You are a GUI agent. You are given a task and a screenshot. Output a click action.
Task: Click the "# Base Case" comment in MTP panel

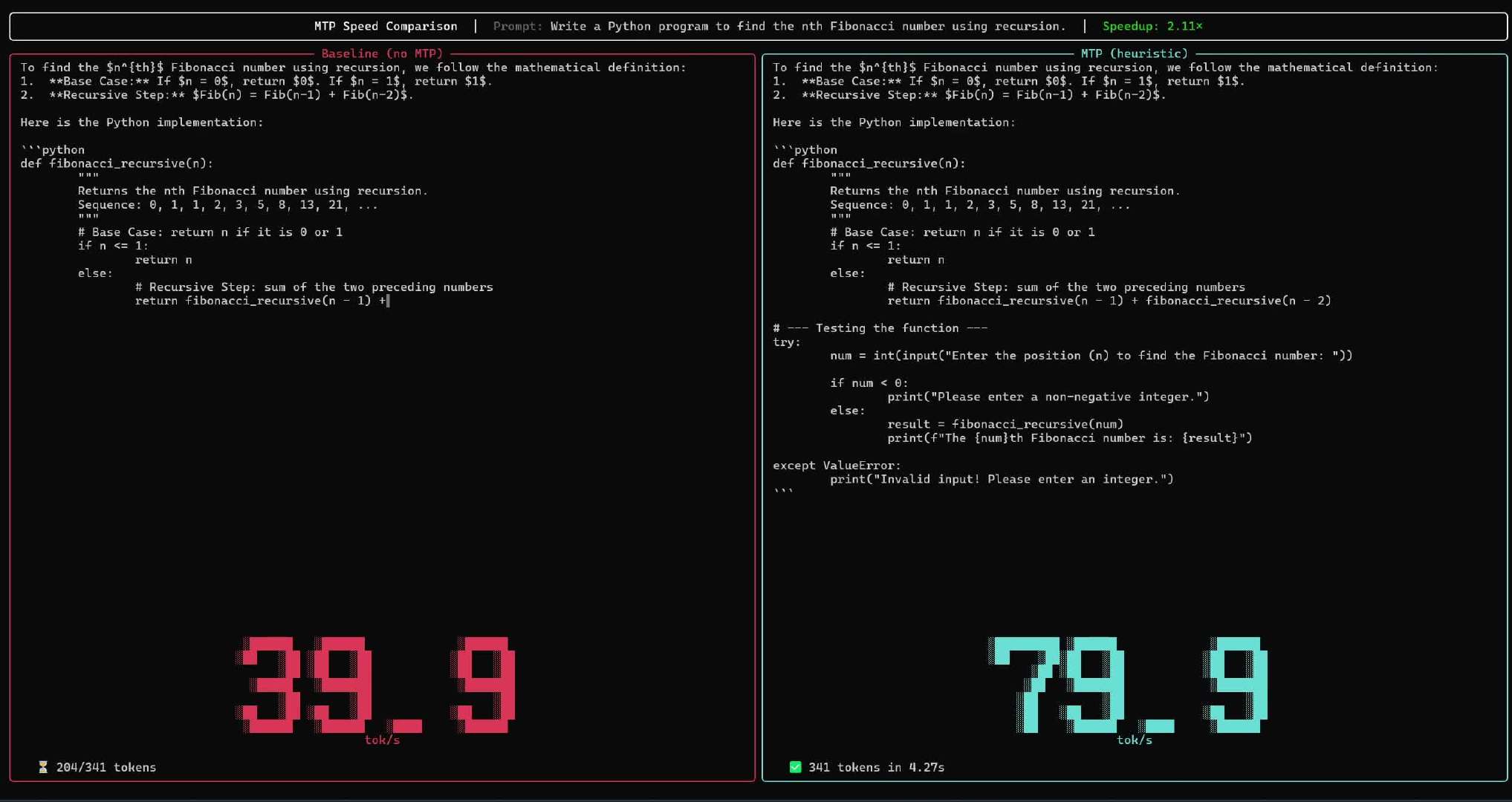pos(962,232)
